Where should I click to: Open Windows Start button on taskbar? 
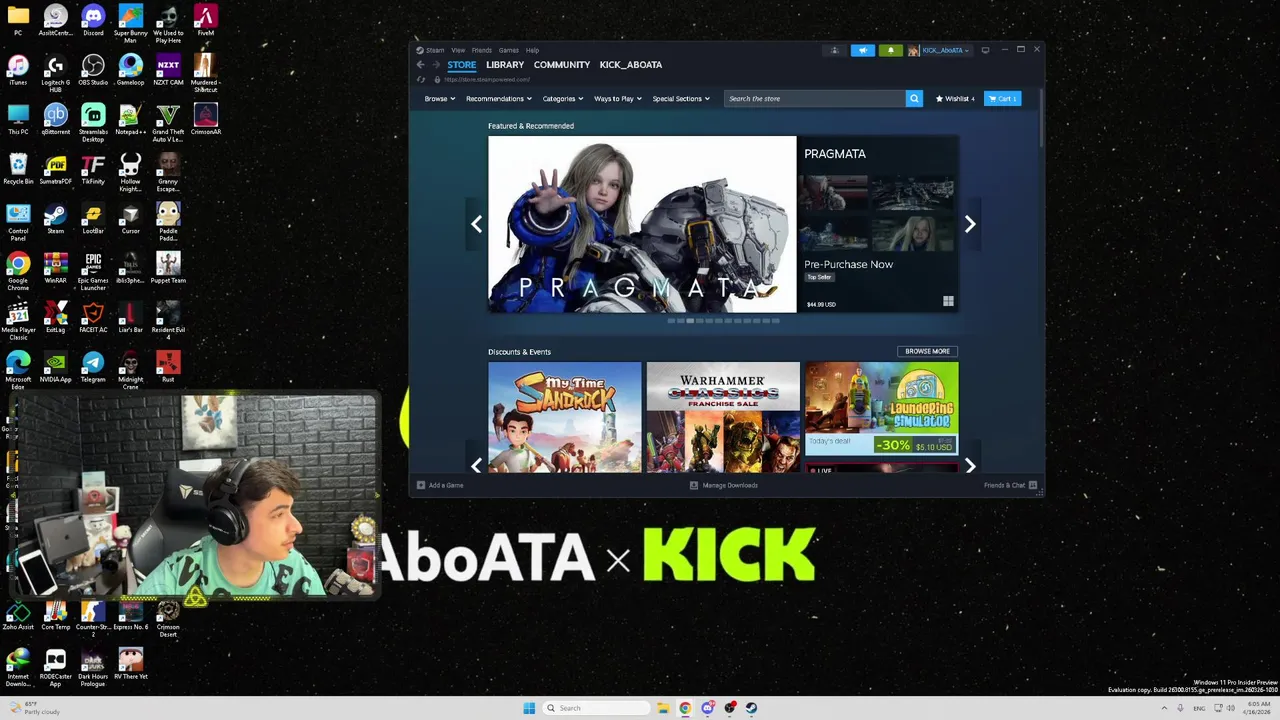[x=529, y=708]
